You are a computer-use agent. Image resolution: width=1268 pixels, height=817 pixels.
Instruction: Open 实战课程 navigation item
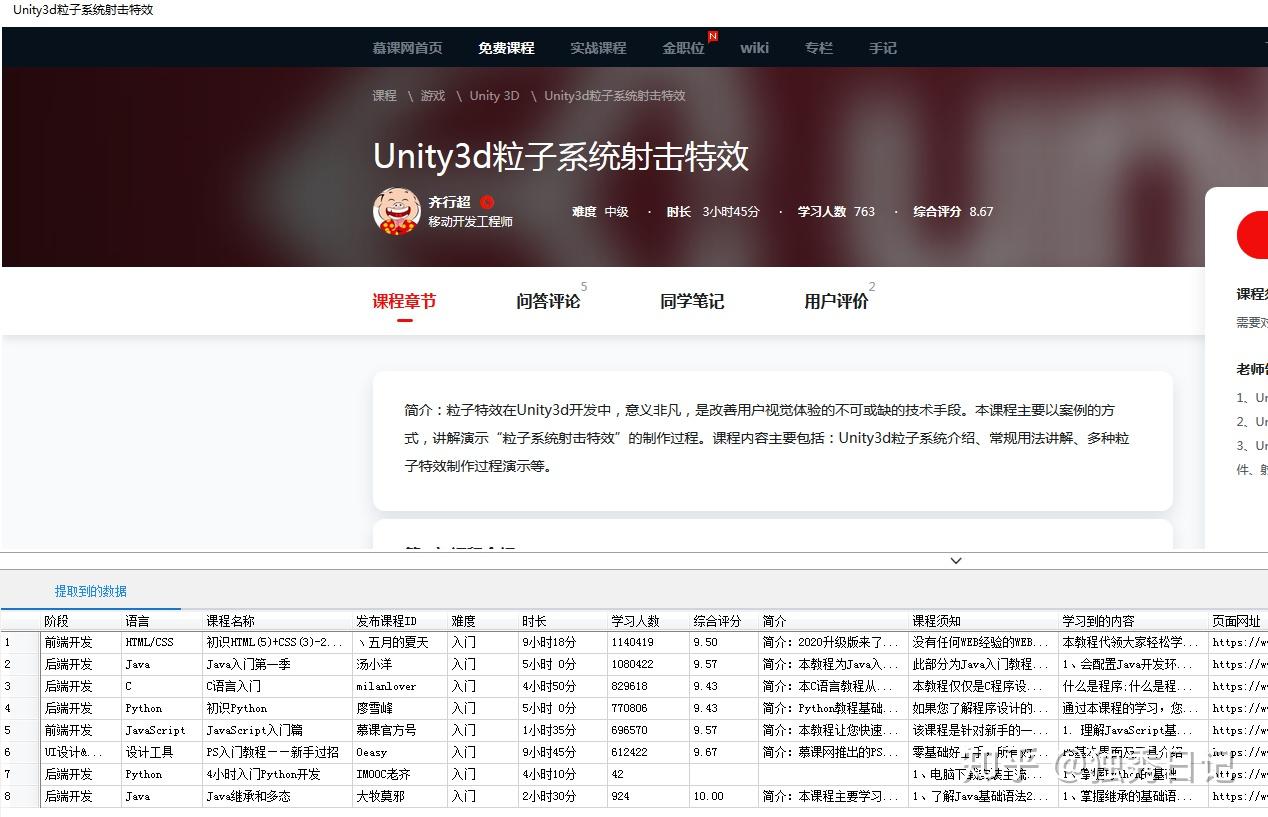pyautogui.click(x=598, y=48)
